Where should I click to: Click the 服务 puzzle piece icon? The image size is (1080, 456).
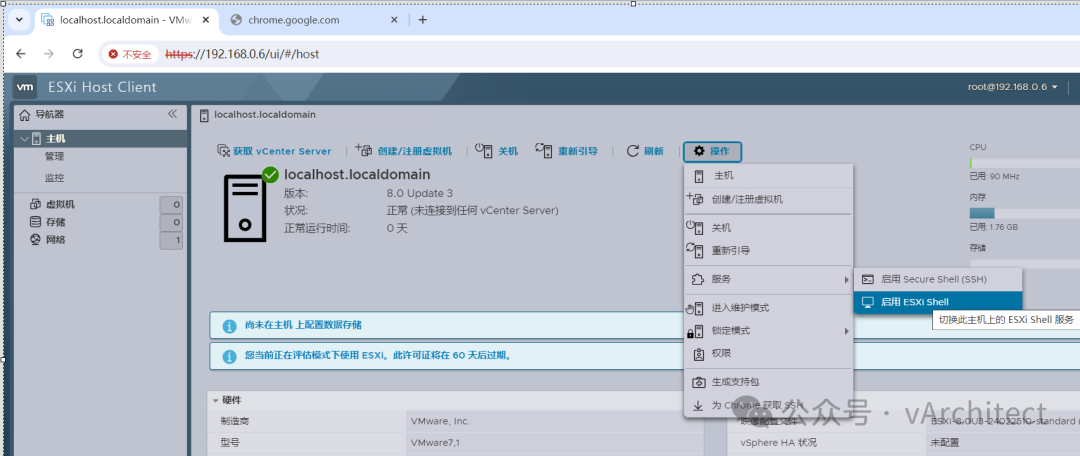tap(698, 279)
